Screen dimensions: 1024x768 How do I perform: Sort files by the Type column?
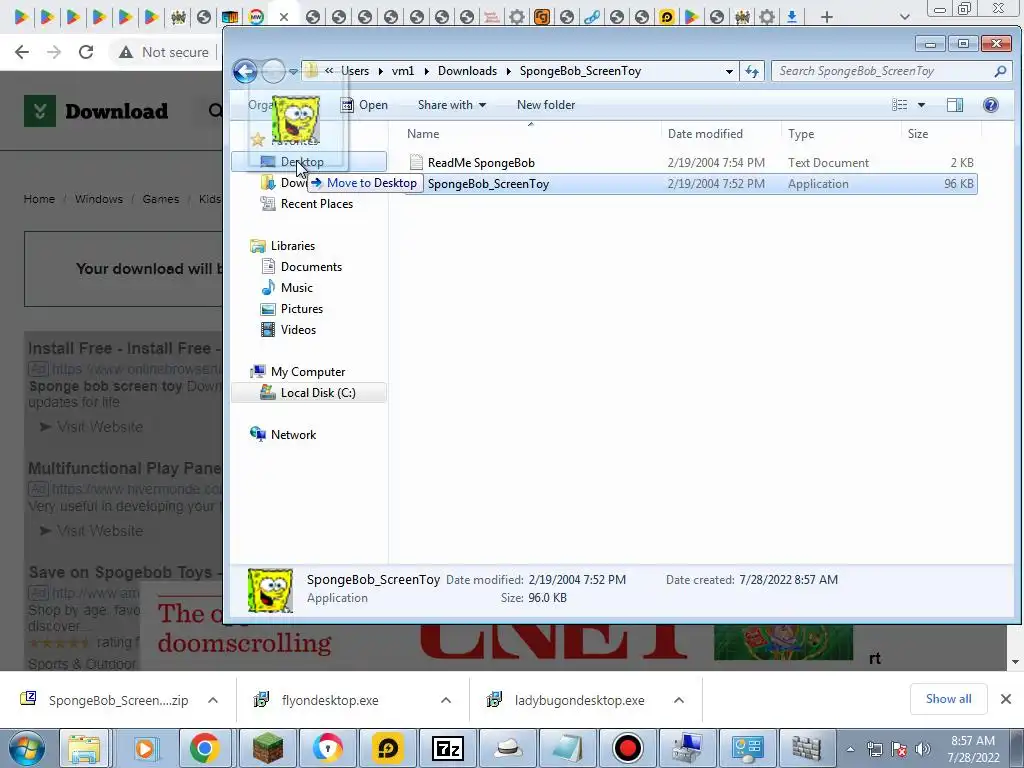click(801, 134)
